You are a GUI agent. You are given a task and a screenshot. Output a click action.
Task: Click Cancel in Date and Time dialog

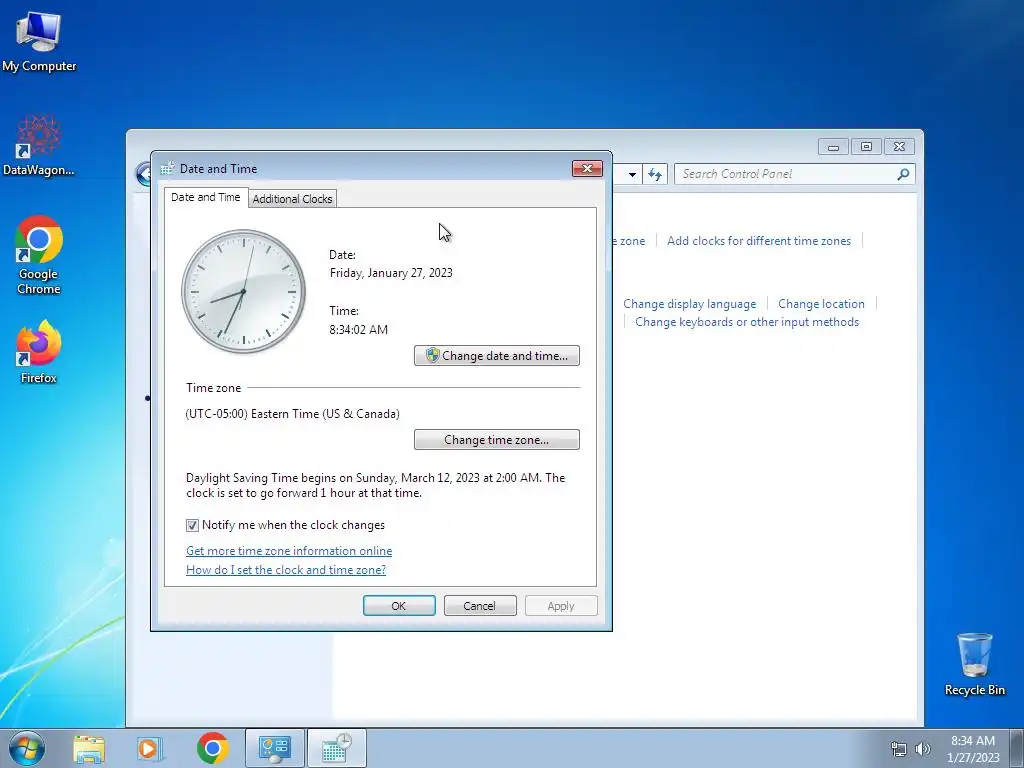pos(480,605)
